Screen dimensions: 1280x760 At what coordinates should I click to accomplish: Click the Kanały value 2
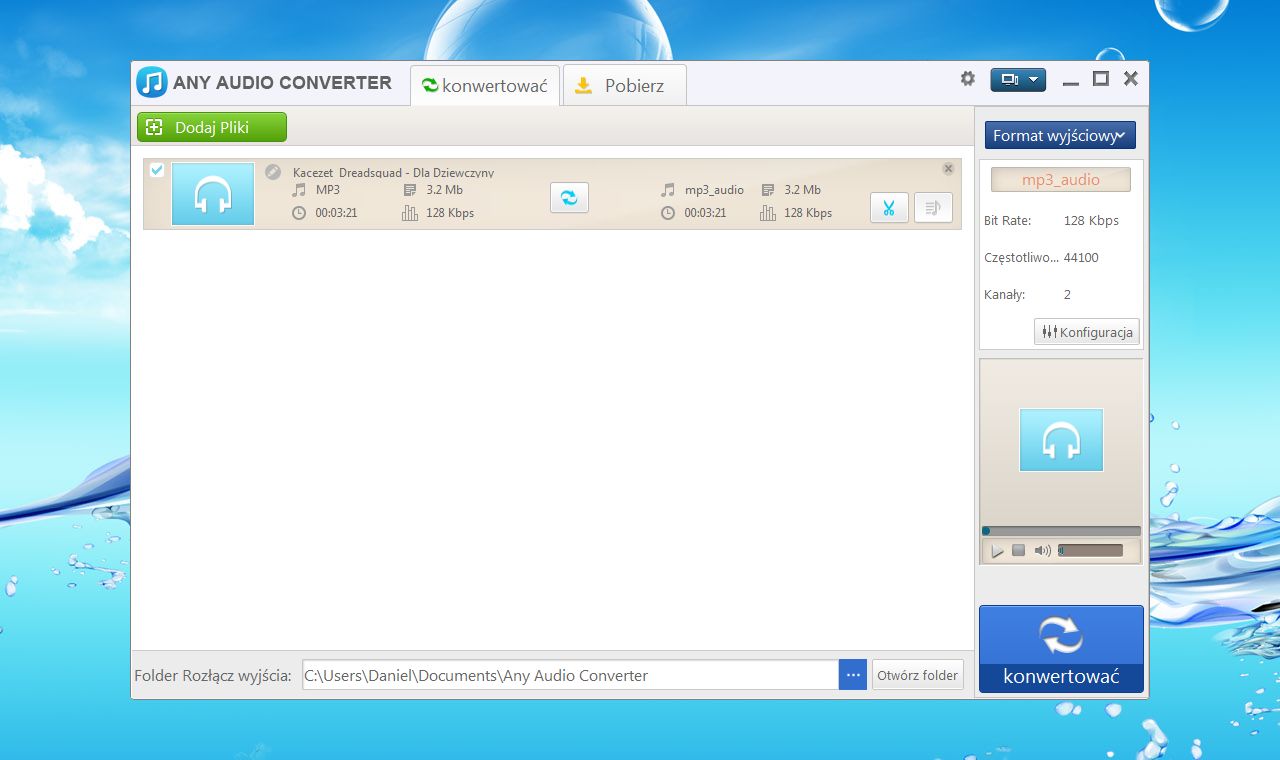(1067, 294)
